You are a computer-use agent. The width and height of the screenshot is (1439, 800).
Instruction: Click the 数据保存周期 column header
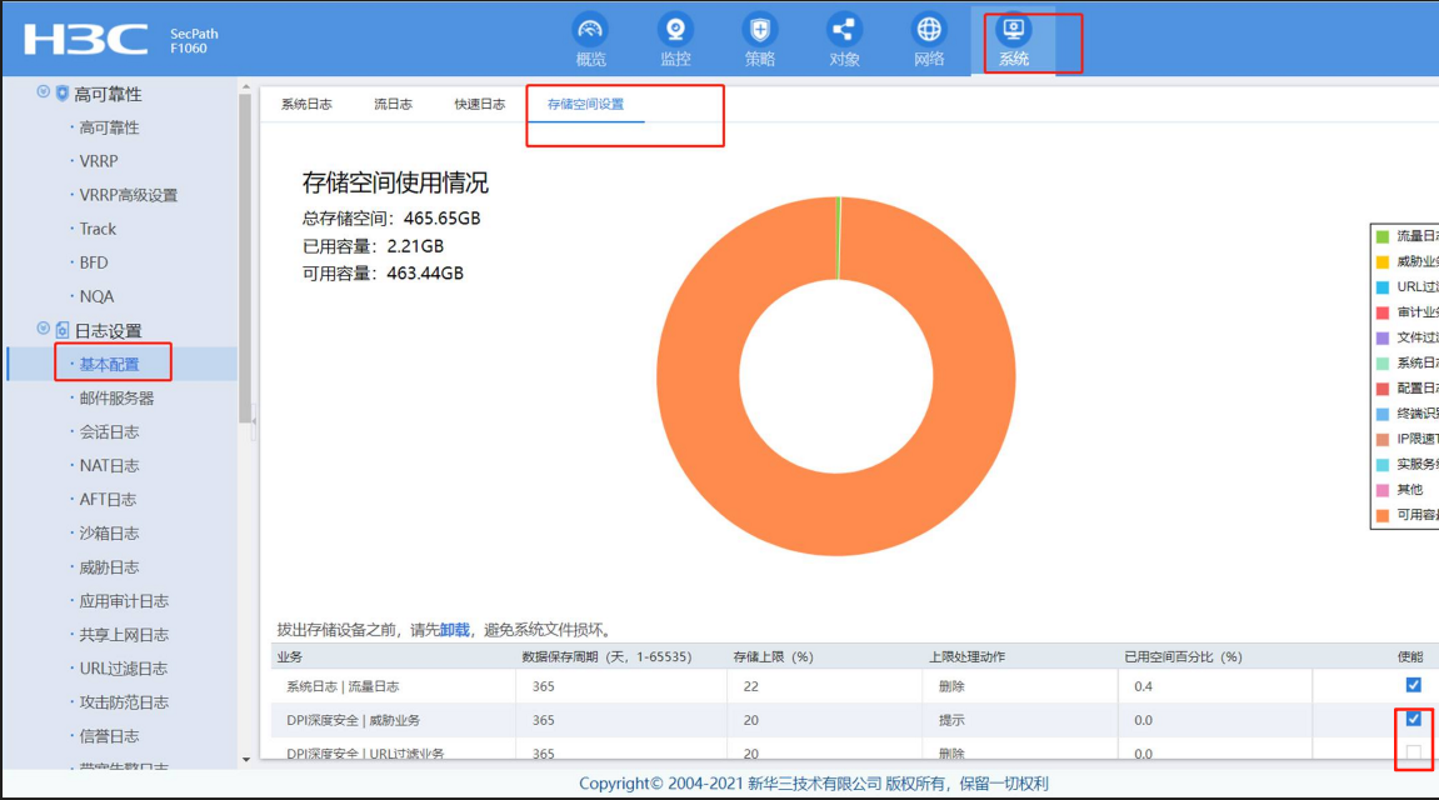(606, 657)
